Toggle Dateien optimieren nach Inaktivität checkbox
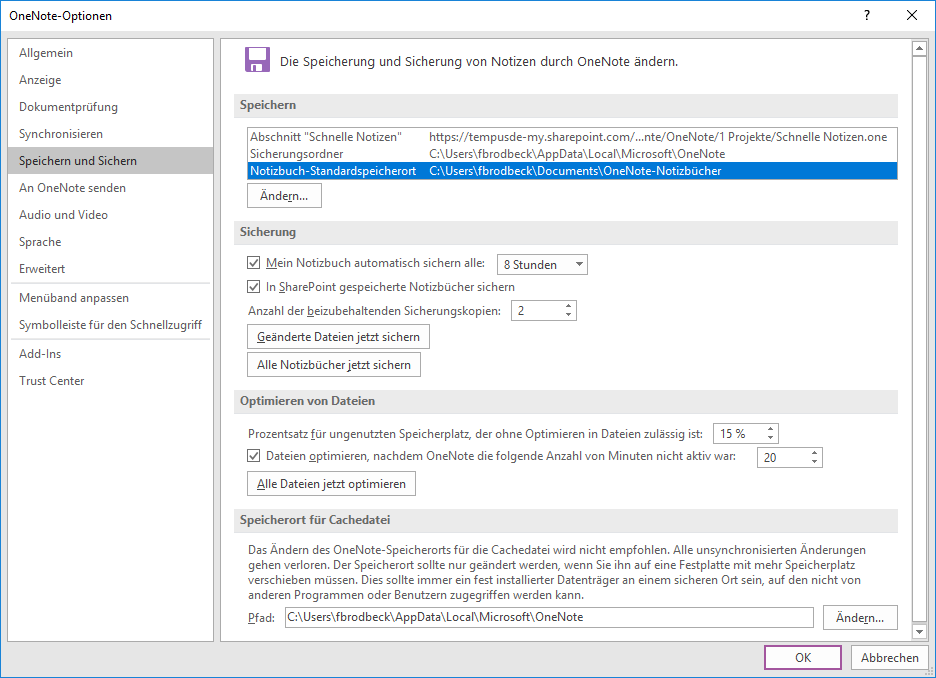936x678 pixels. pyautogui.click(x=254, y=456)
